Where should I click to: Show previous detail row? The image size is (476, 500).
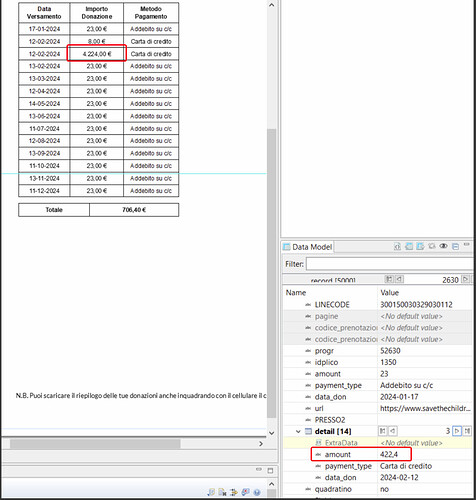(393, 431)
